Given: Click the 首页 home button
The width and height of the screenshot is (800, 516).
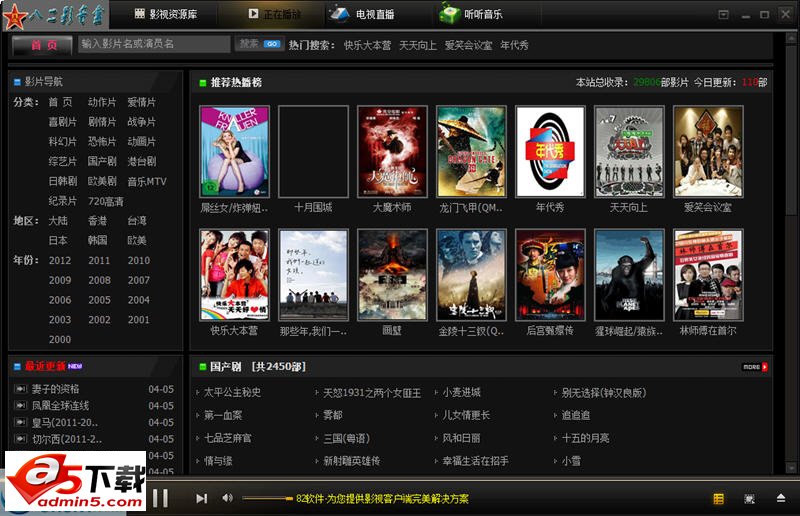Looking at the screenshot, I should coord(43,45).
